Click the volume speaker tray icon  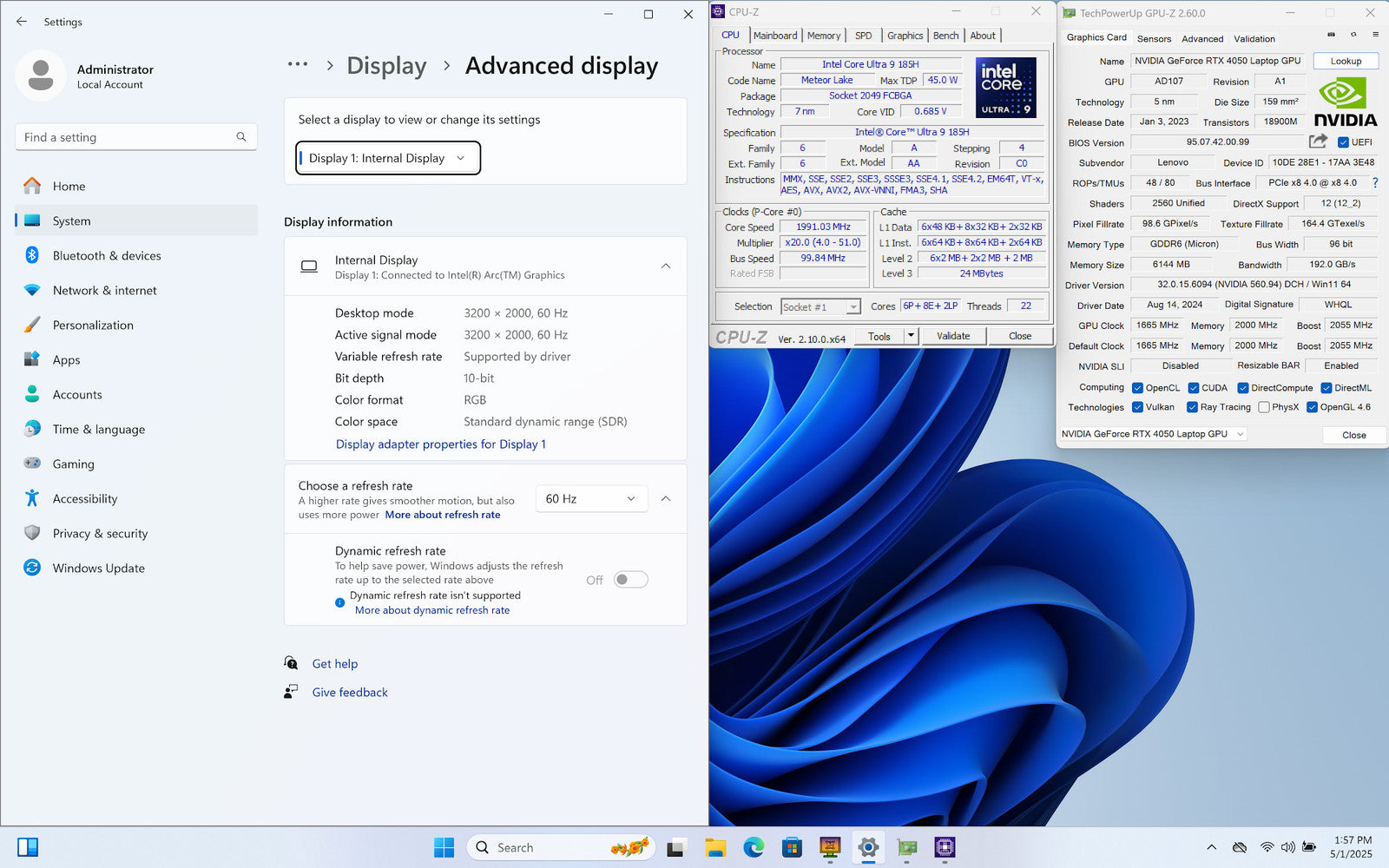(x=1287, y=847)
